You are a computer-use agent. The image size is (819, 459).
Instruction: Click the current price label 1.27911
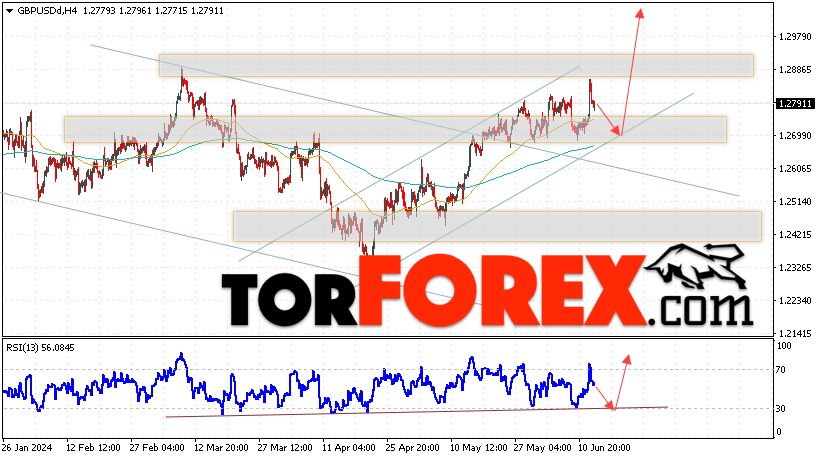coord(794,103)
